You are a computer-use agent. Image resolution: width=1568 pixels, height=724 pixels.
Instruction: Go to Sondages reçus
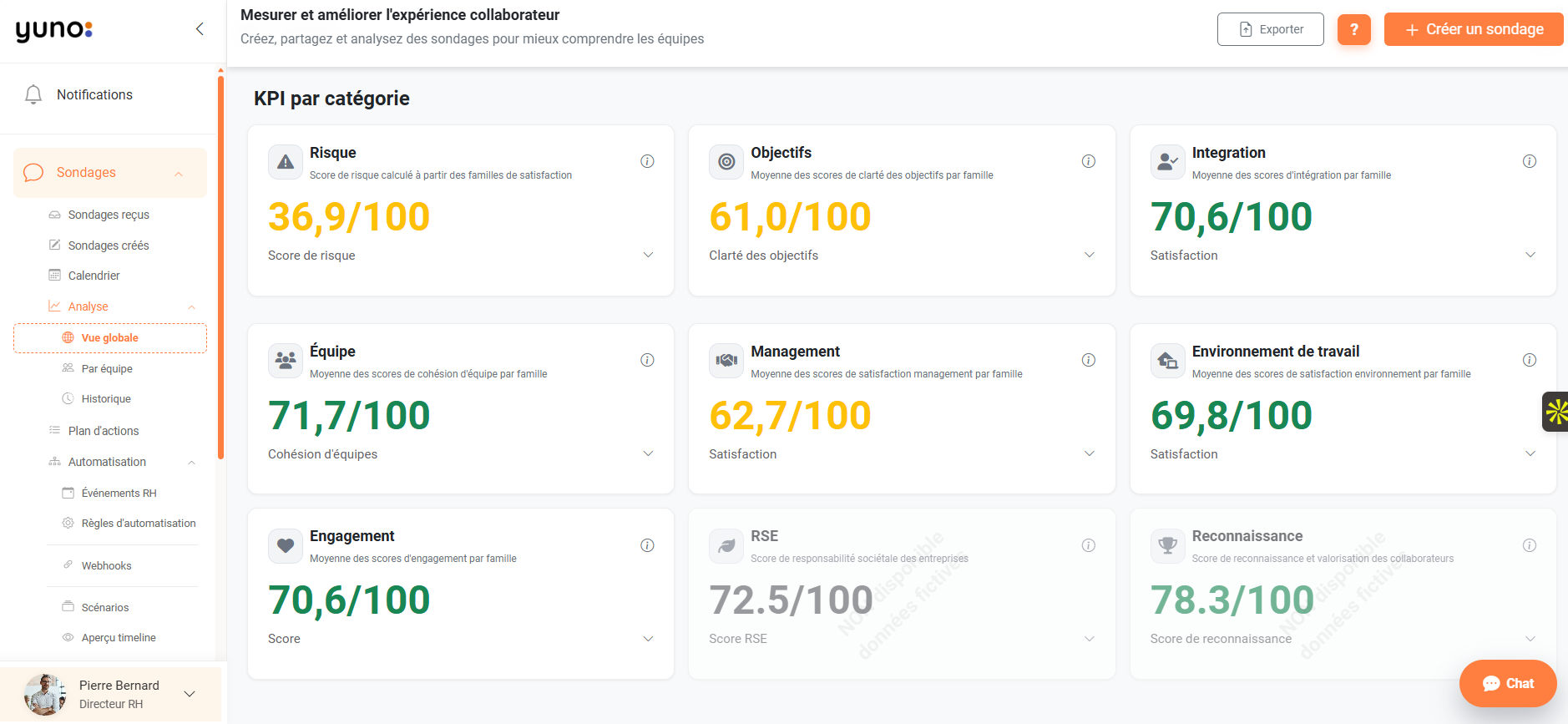pyautogui.click(x=109, y=215)
